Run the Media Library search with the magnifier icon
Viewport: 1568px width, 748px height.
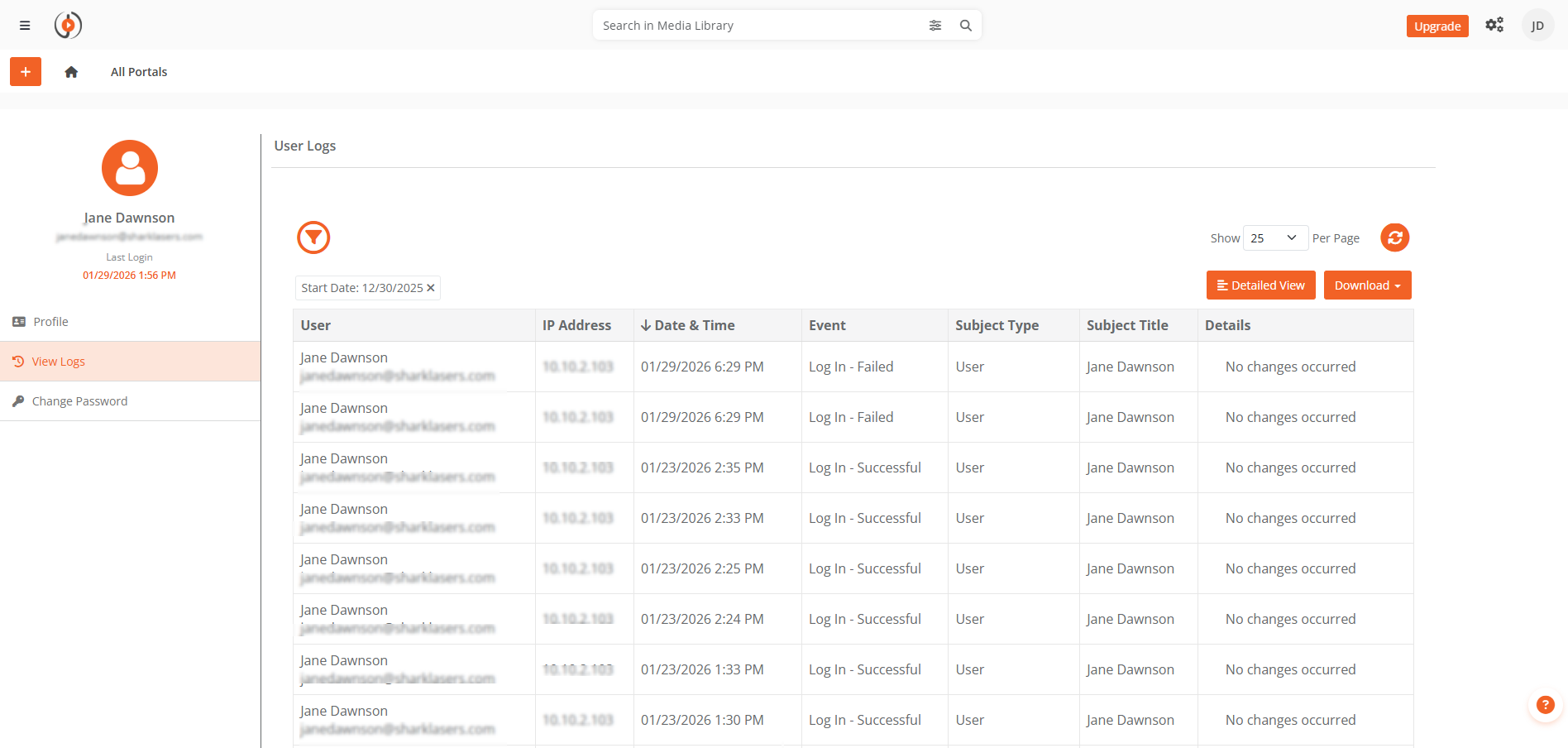coord(965,26)
